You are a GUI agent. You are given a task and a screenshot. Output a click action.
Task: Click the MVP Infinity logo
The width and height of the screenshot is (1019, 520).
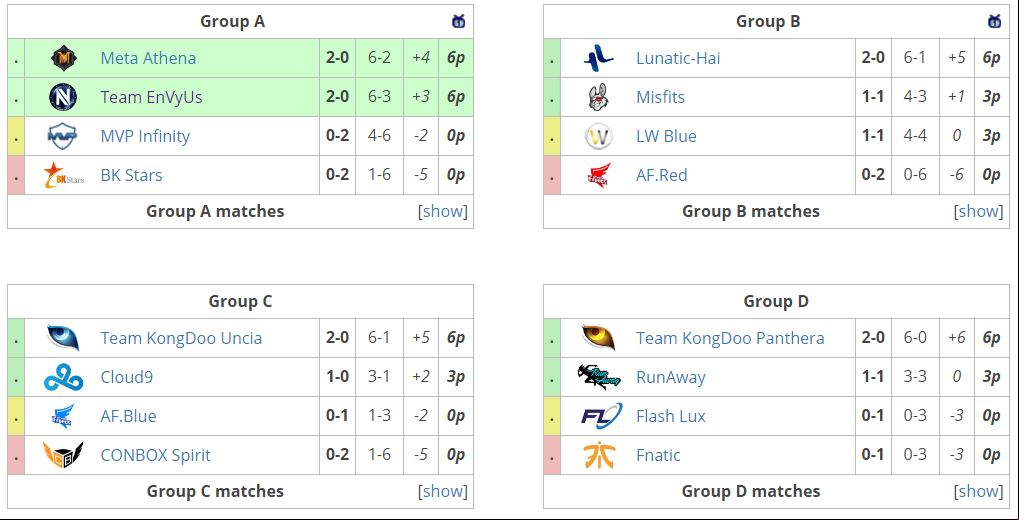(x=62, y=136)
